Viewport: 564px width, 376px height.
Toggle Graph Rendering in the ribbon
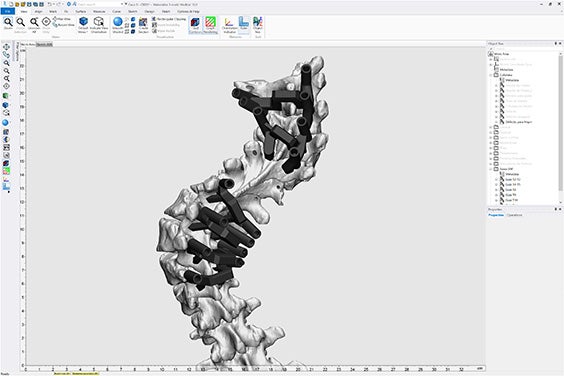210,25
